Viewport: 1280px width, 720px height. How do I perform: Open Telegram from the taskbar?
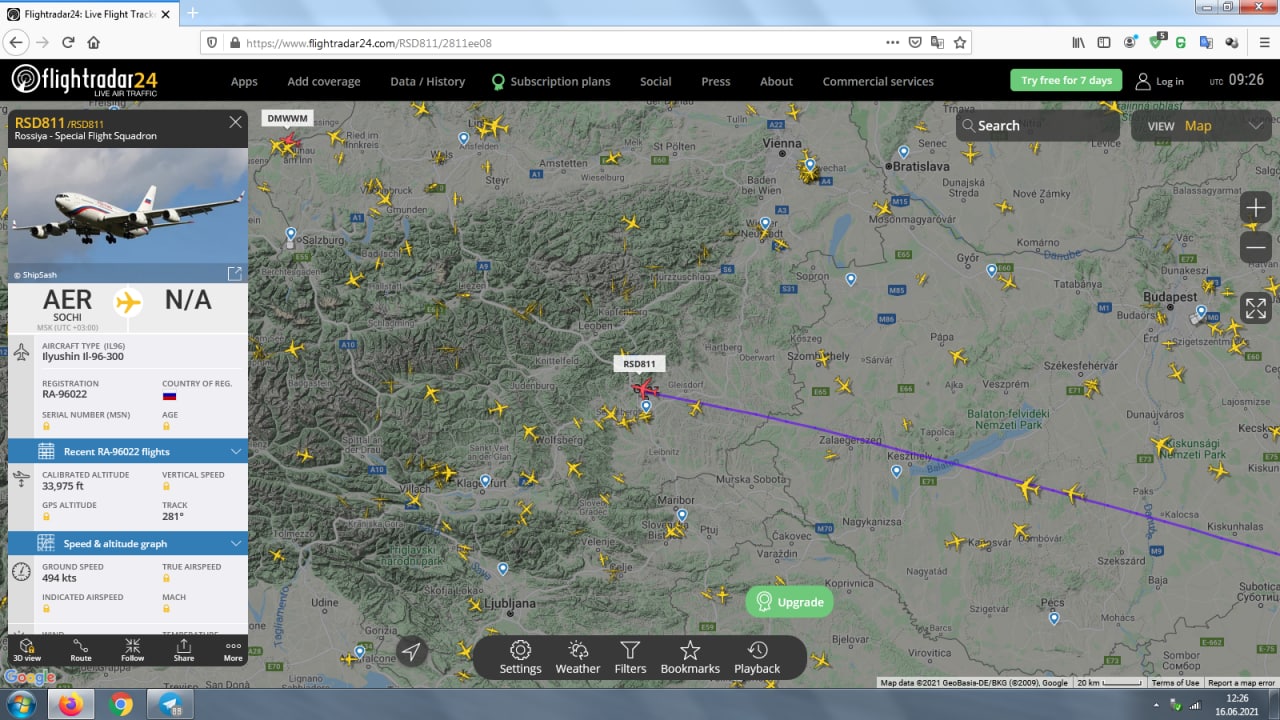(x=170, y=704)
